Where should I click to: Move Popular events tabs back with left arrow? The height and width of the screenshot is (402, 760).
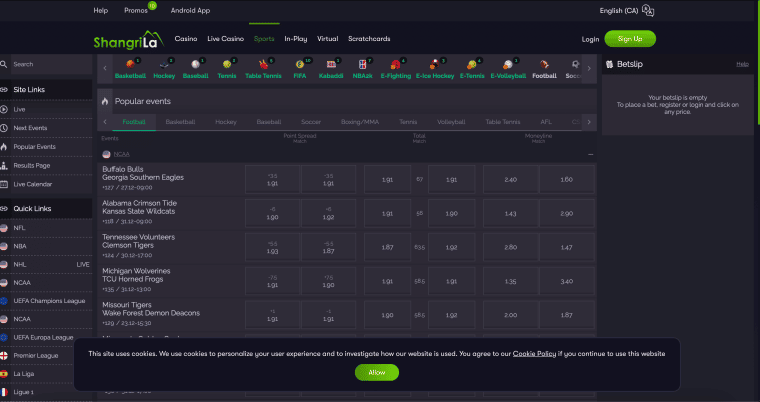tap(105, 122)
